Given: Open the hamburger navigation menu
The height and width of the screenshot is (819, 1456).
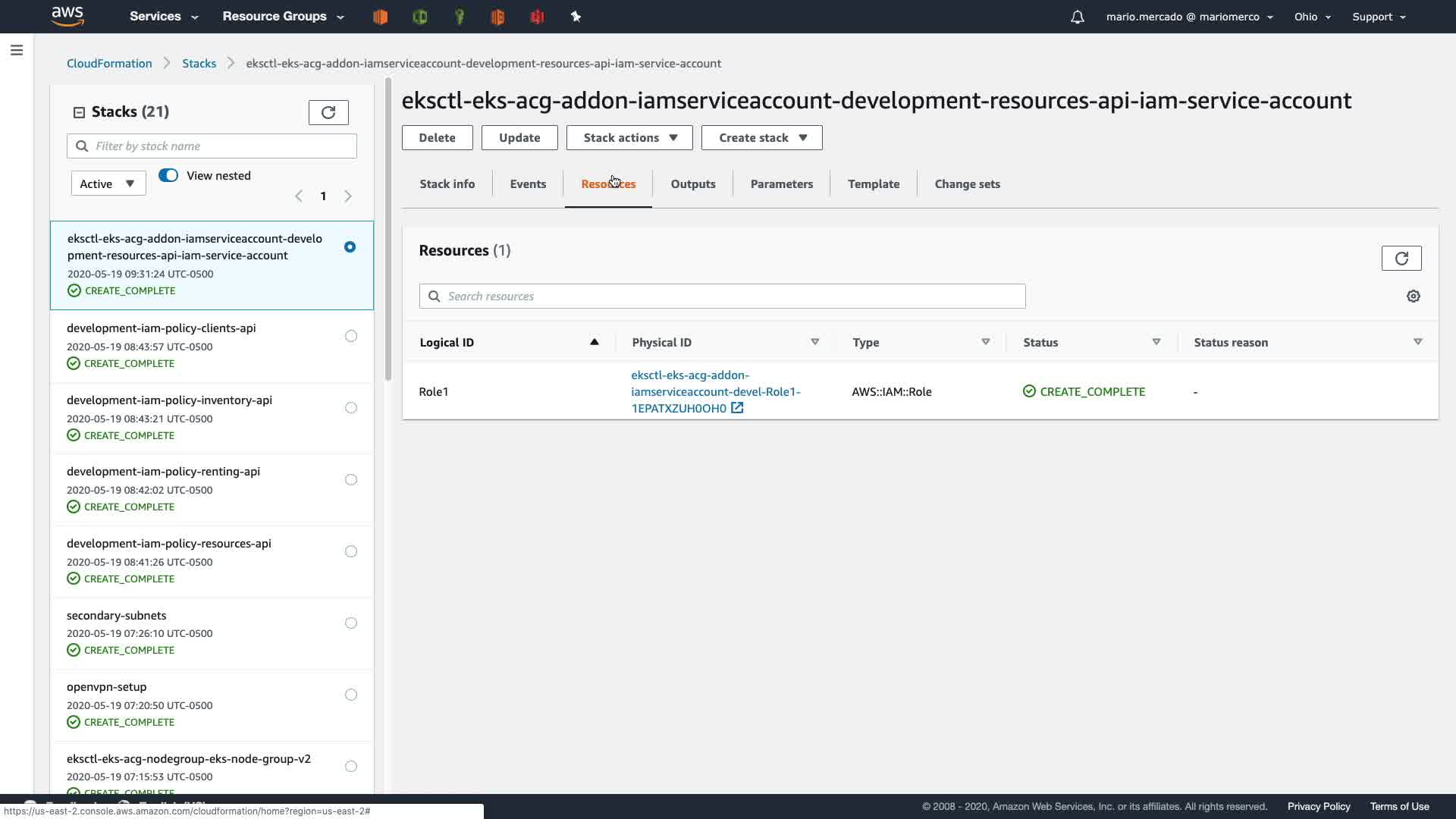Looking at the screenshot, I should tap(17, 50).
